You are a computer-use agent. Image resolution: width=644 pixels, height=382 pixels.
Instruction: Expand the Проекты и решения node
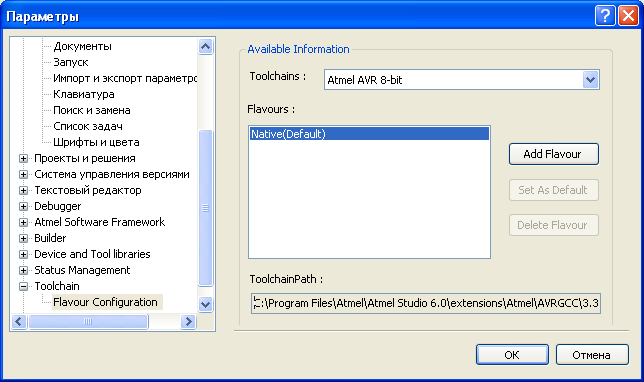pos(23,158)
